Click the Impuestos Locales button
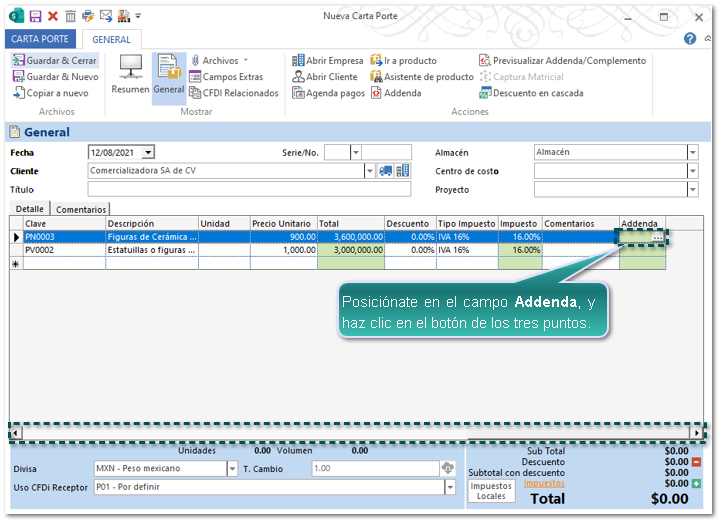This screenshot has height=523, width=721. click(491, 491)
